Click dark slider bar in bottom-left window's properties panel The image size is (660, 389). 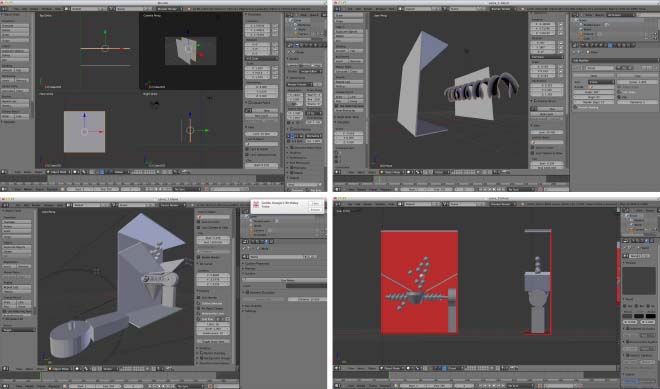[x=306, y=285]
